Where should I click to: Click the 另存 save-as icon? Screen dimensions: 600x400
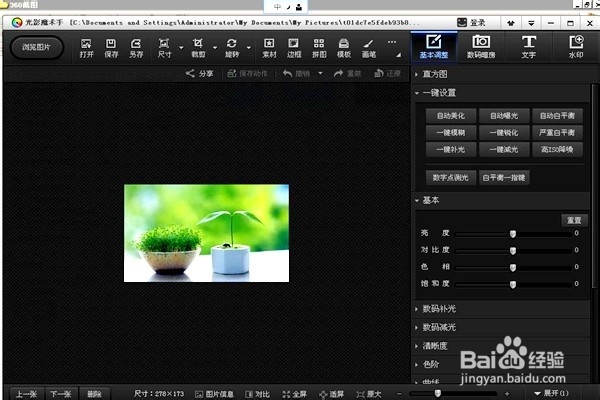tap(136, 48)
